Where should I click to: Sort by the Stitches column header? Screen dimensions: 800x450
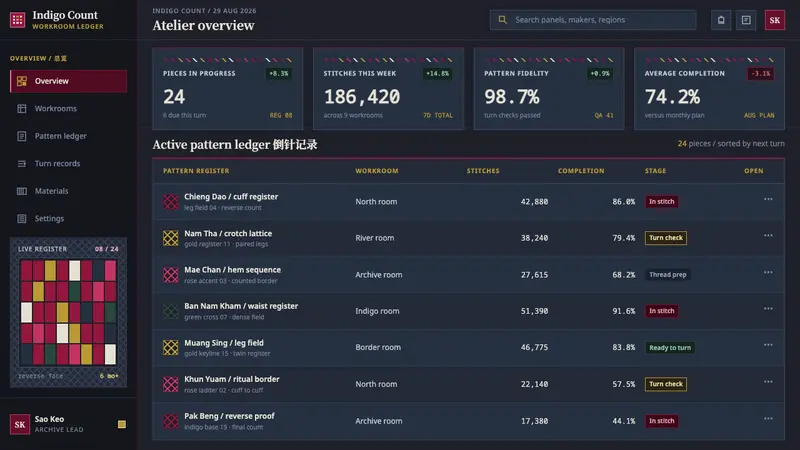(x=483, y=171)
